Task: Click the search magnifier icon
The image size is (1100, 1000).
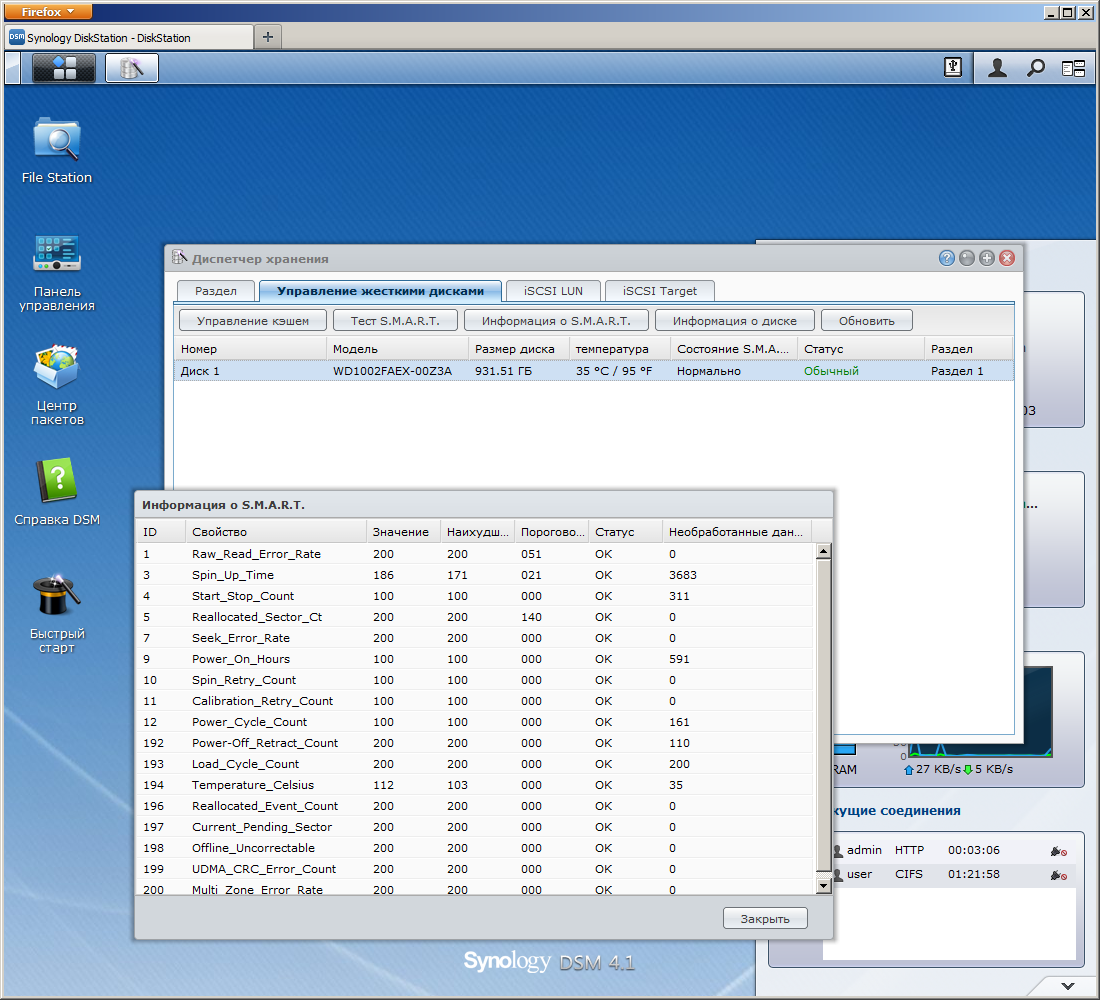Action: coord(1035,68)
